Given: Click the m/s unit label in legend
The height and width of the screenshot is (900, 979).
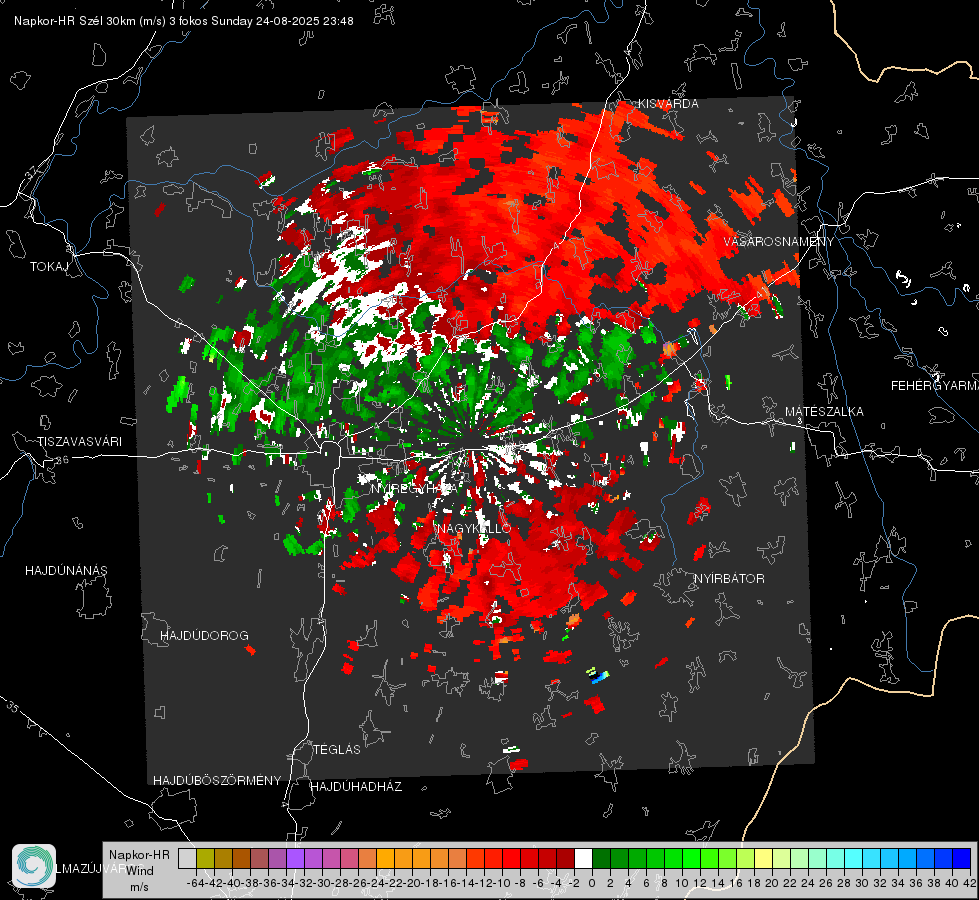Looking at the screenshot, I should [x=139, y=887].
